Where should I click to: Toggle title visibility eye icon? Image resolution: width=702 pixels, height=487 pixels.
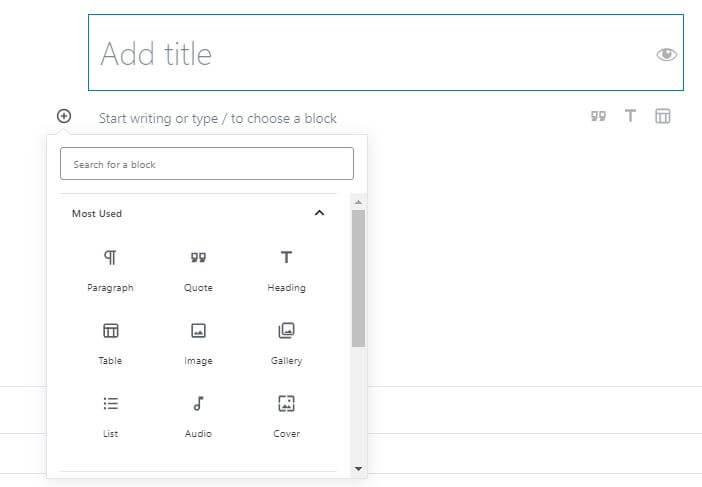click(666, 54)
